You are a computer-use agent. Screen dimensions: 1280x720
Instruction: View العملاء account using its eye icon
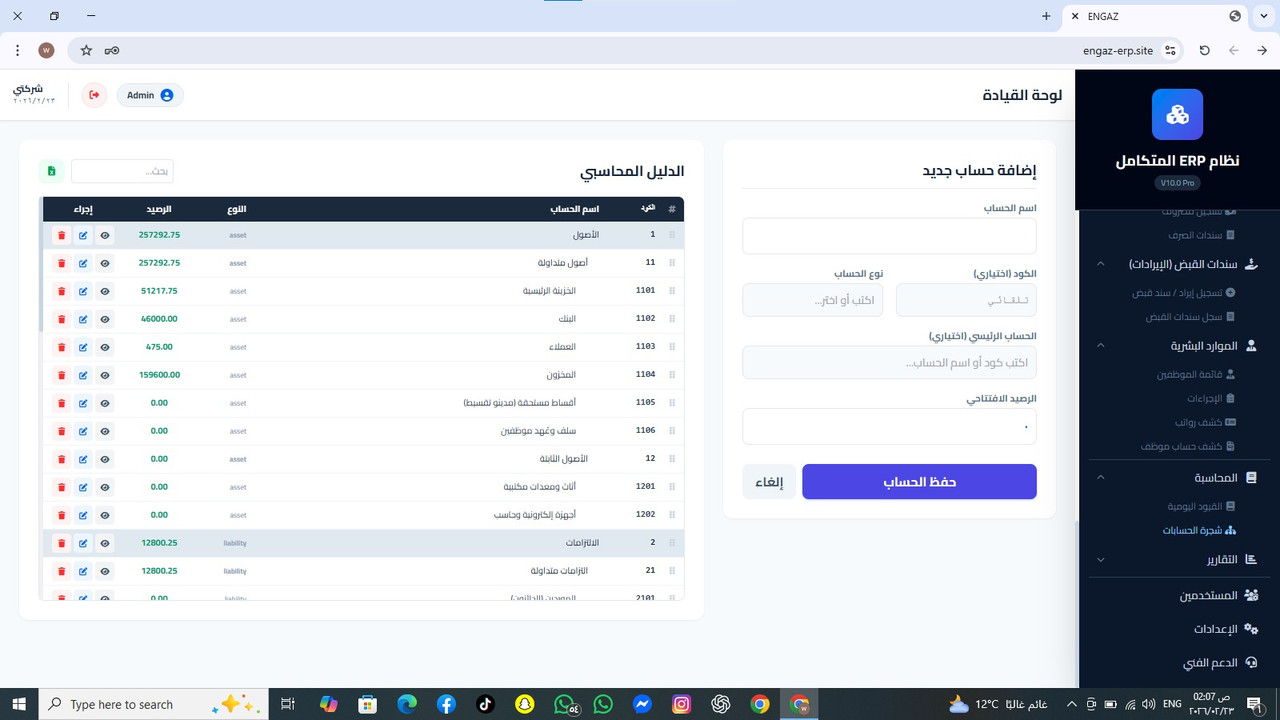tap(105, 347)
